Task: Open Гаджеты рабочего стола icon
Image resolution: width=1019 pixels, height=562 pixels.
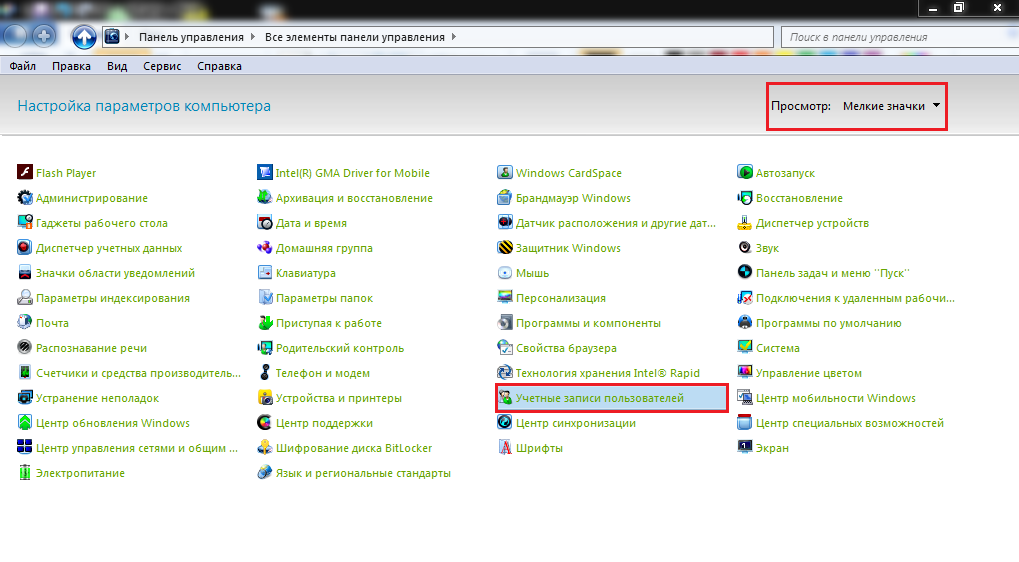Action: tap(25, 222)
